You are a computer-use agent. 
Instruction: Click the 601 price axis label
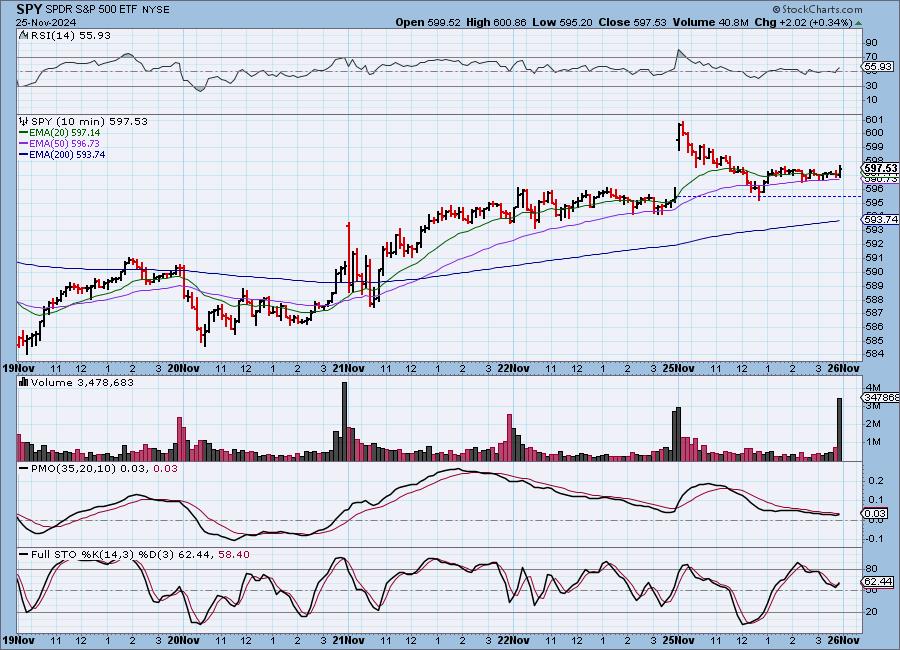(x=874, y=119)
